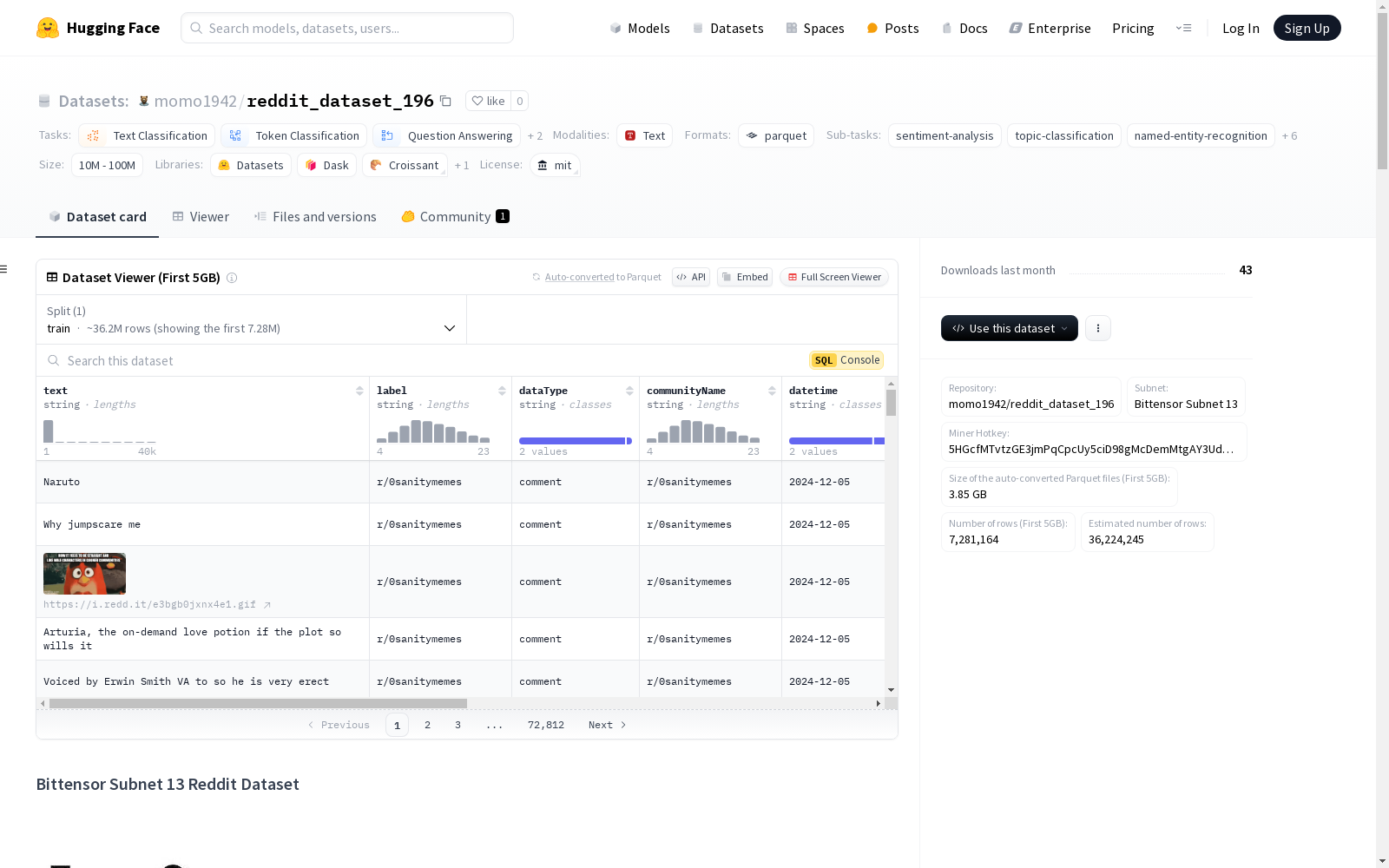Click the sentiment-analysis sub-task tag
Image resolution: width=1389 pixels, height=868 pixels.
coord(945,135)
